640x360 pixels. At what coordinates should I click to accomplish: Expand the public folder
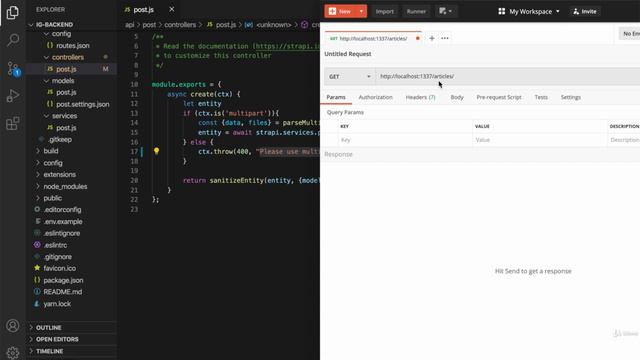53,198
